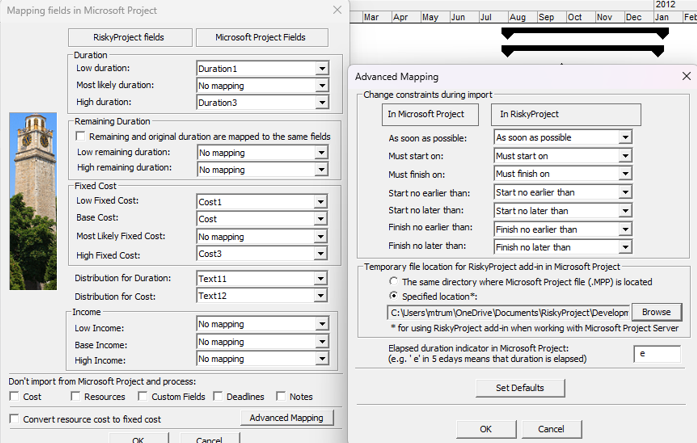Viewport: 697px width, 443px height.
Task: Tick the Resources don't-import checkbox
Action: pos(75,396)
